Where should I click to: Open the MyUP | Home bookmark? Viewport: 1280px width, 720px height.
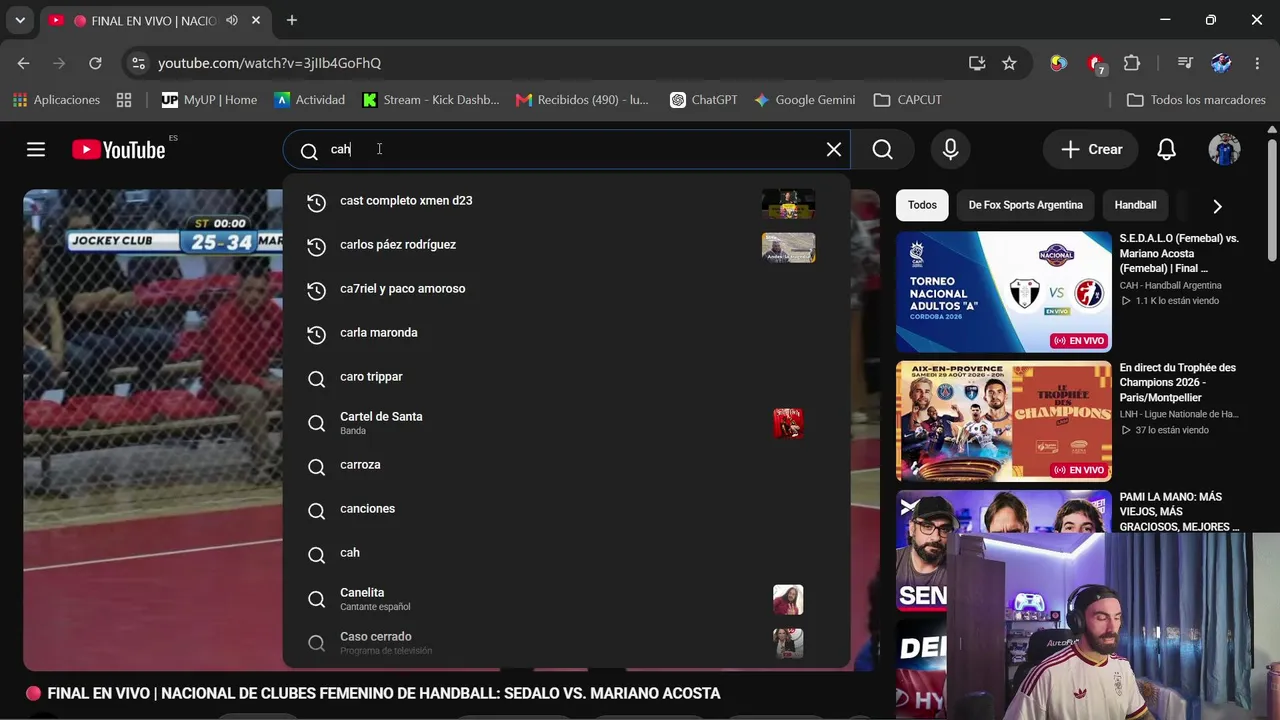[209, 100]
